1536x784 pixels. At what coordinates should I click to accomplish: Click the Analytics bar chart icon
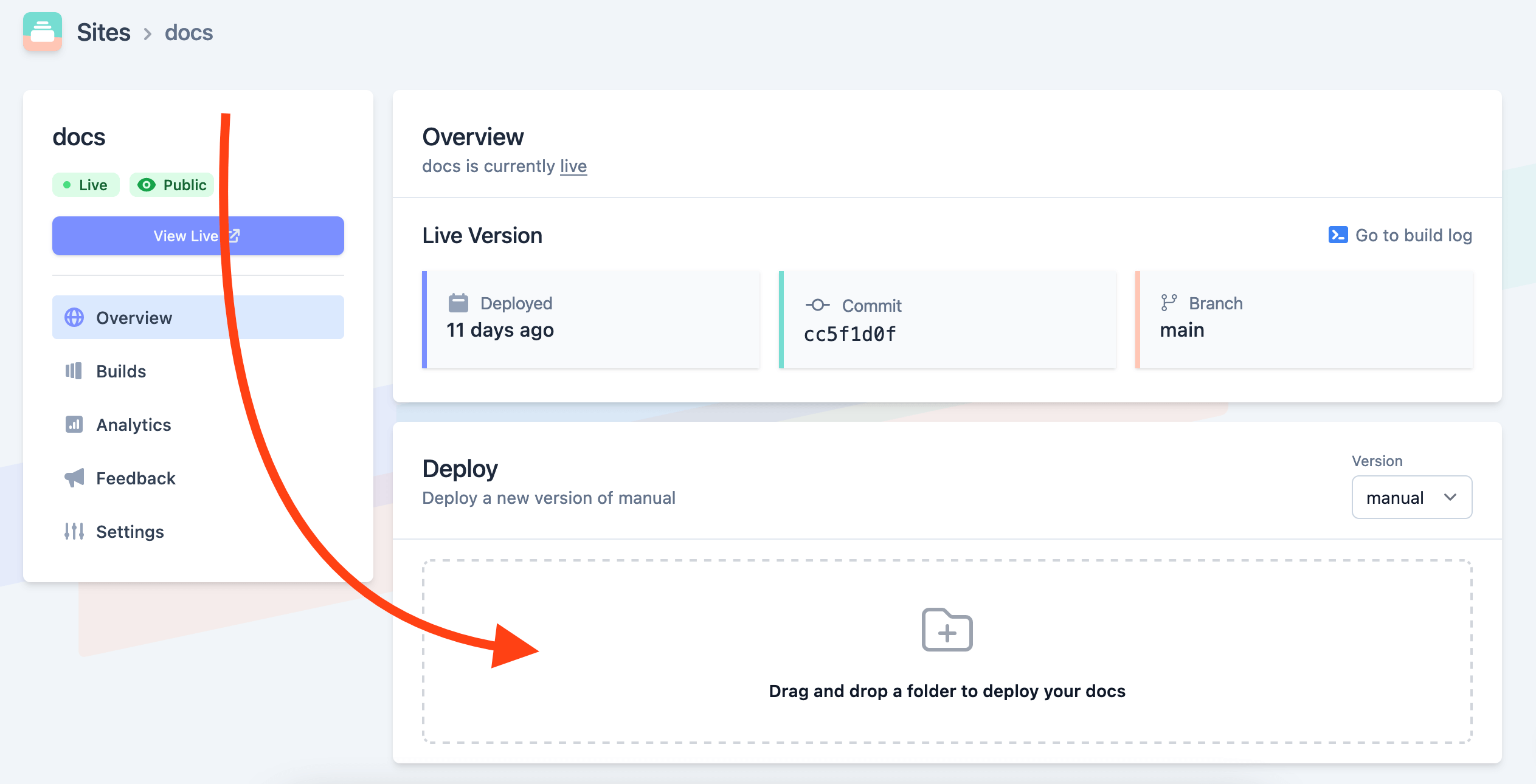coord(74,424)
